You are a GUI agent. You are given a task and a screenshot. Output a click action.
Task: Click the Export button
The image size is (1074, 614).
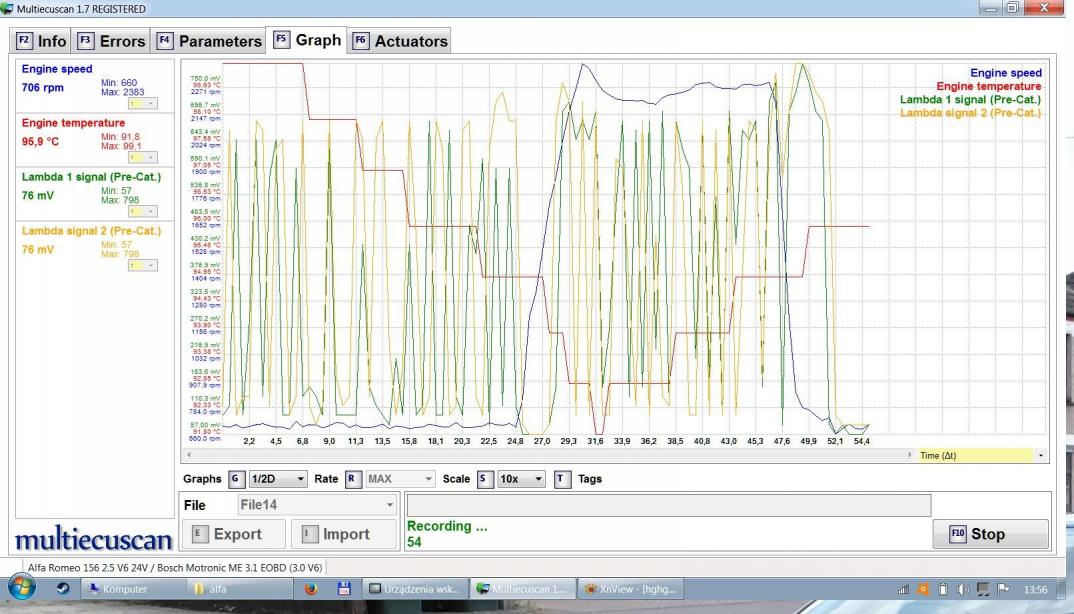pyautogui.click(x=233, y=534)
